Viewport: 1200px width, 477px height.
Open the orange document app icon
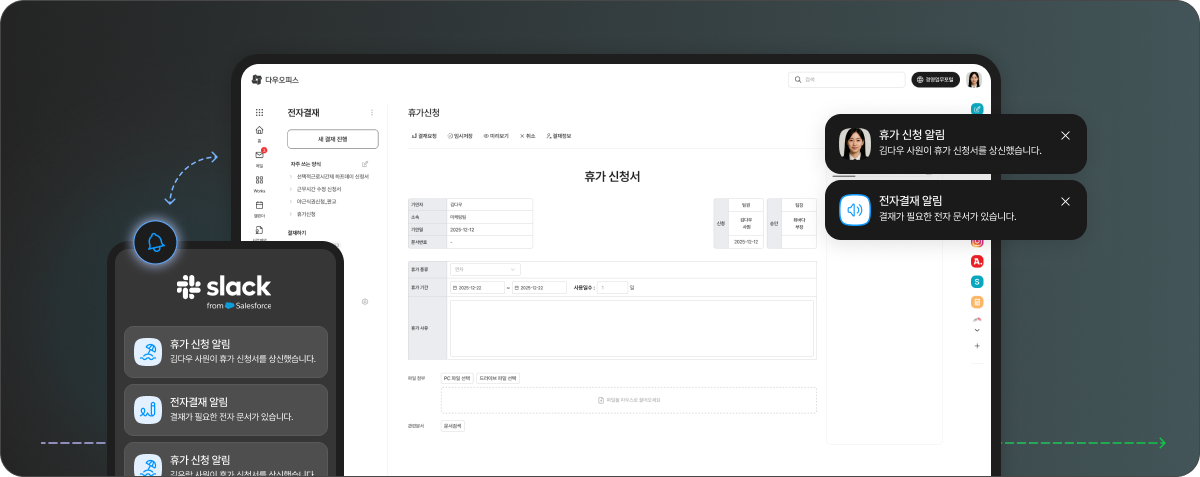(977, 302)
